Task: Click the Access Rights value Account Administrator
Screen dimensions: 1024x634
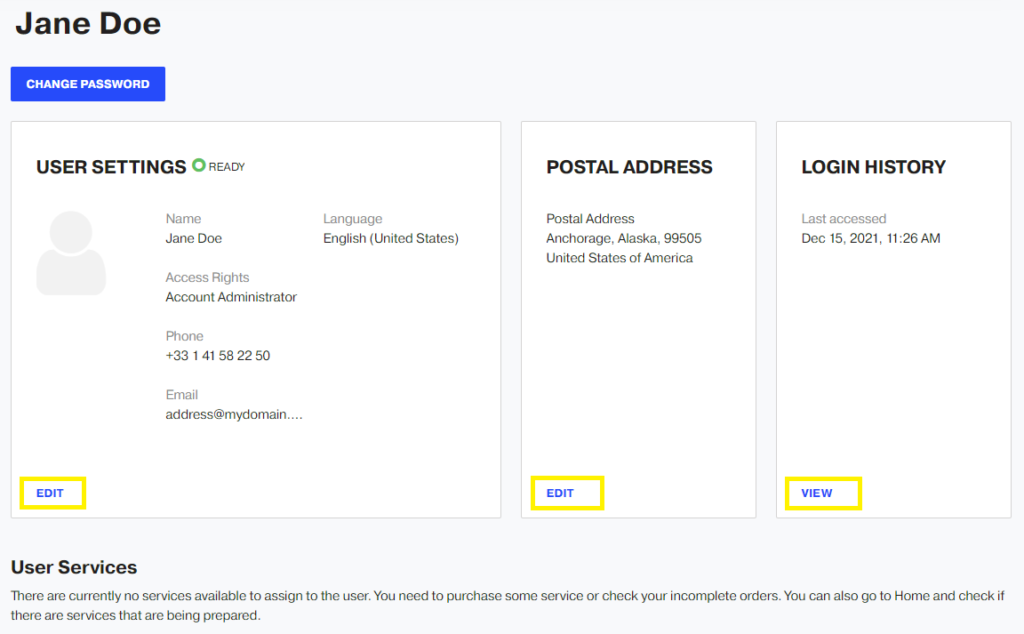Action: pos(230,296)
